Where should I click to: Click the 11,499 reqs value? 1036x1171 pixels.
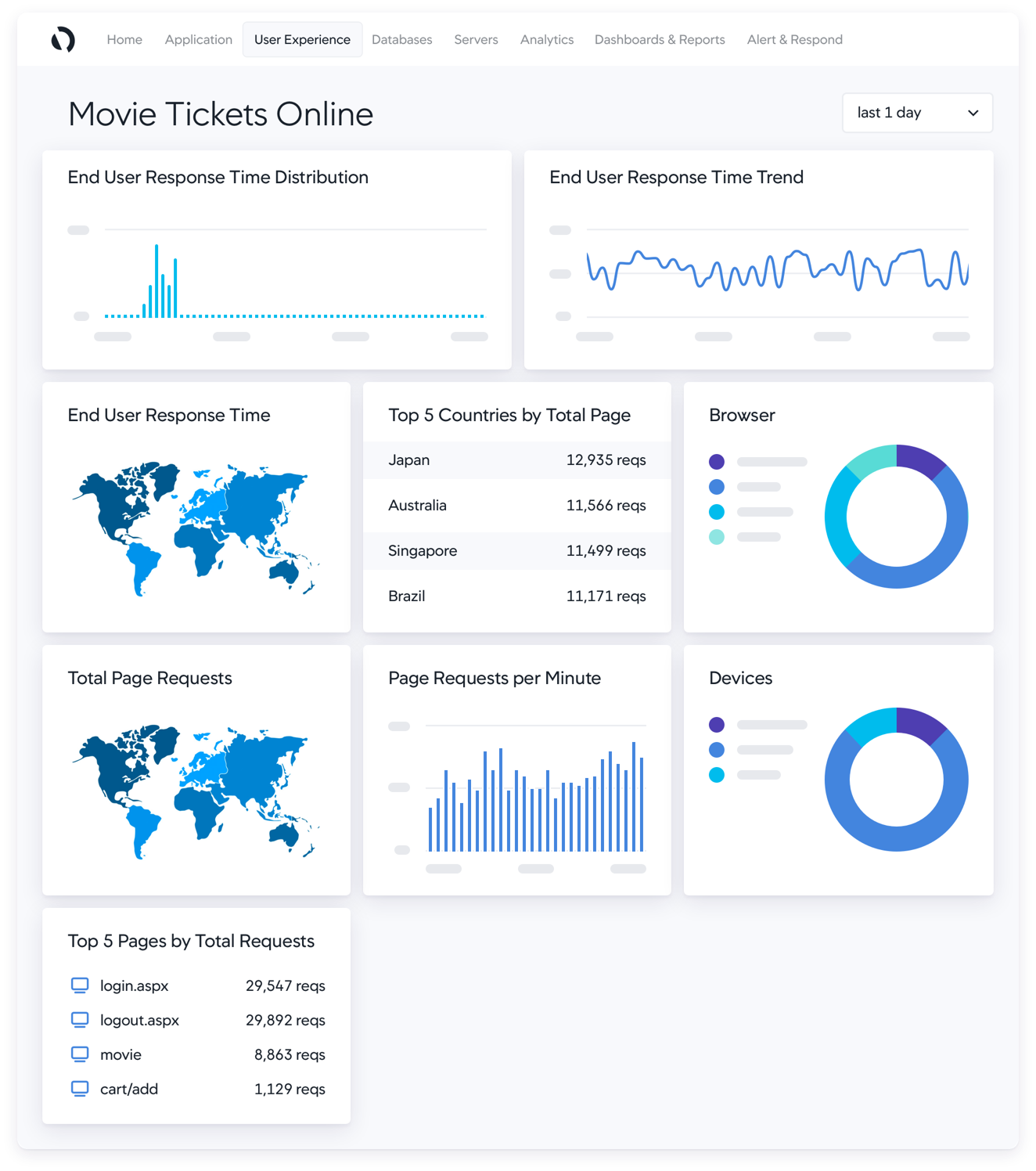click(606, 551)
